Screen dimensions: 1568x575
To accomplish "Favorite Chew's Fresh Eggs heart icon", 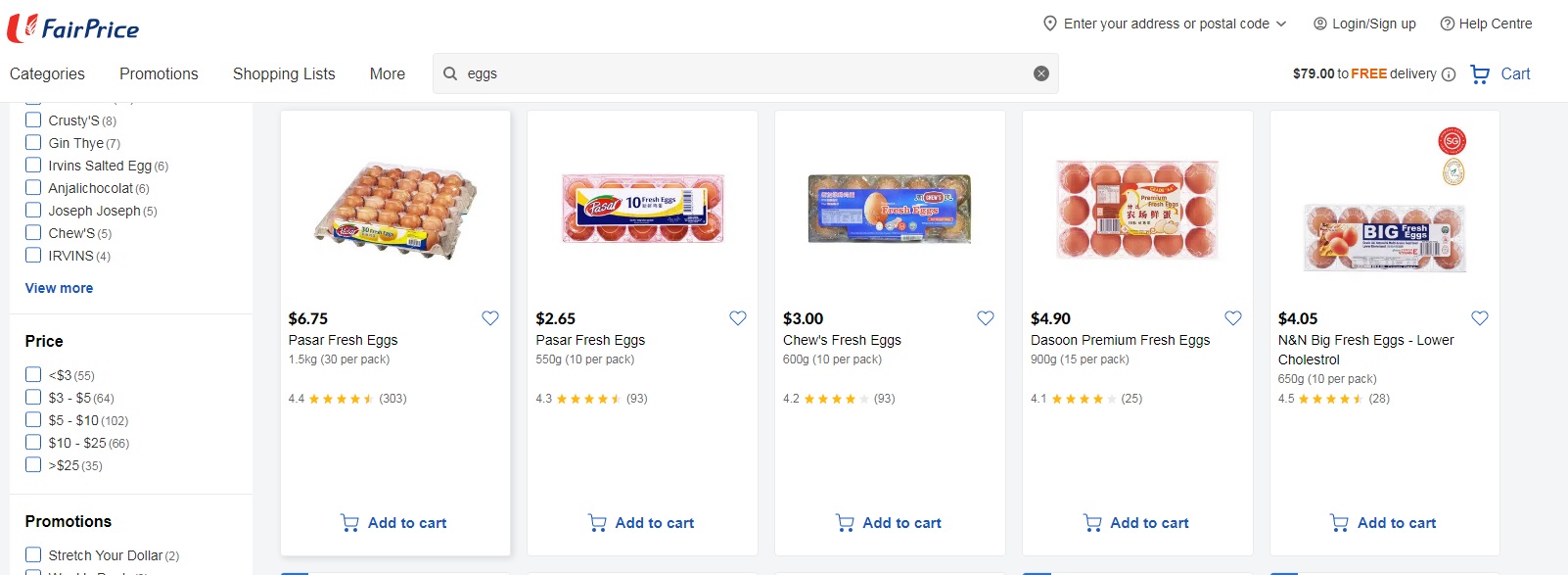I will coord(986,317).
